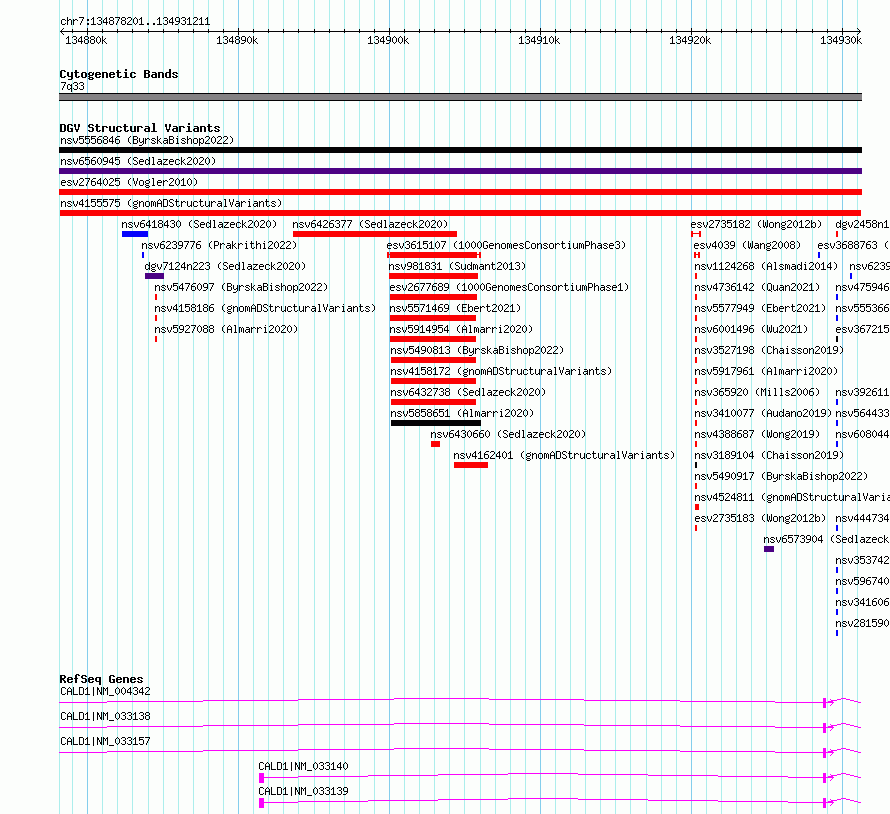Click the purple dgv7124n223 variant bar
Viewport: 890px width, 814px height.
coord(154,276)
